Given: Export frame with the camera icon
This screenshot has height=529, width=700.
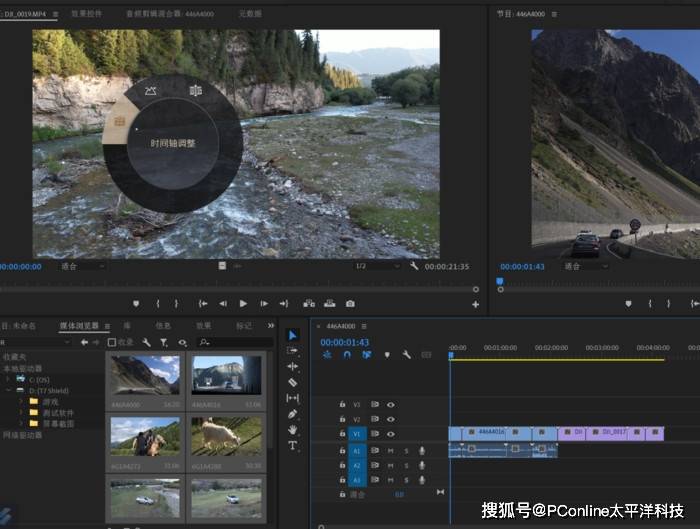Looking at the screenshot, I should point(350,304).
